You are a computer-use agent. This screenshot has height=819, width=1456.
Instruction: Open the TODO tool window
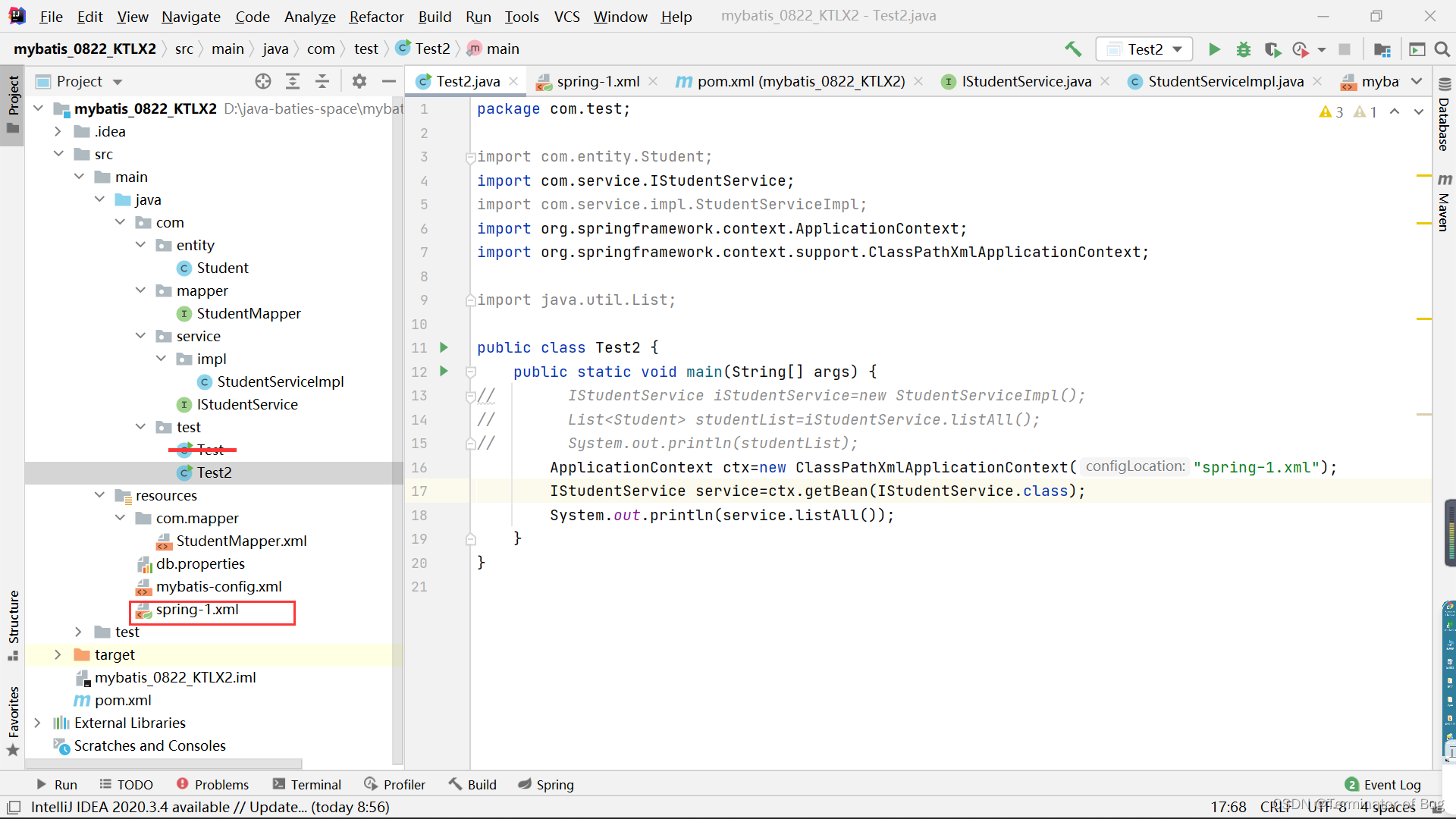(127, 784)
